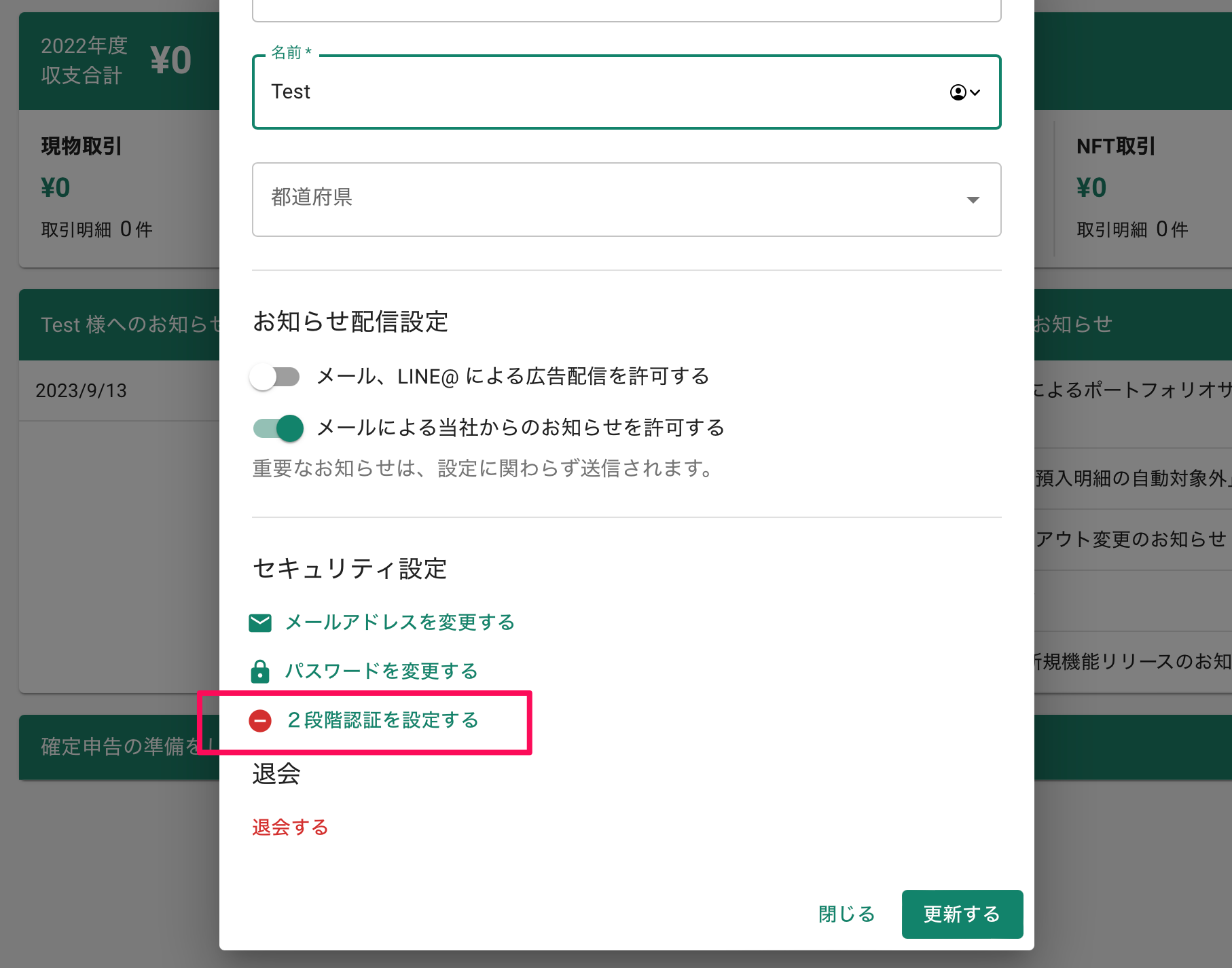Open ２段階認証を設定する link
The width and height of the screenshot is (1232, 968).
coord(383,720)
